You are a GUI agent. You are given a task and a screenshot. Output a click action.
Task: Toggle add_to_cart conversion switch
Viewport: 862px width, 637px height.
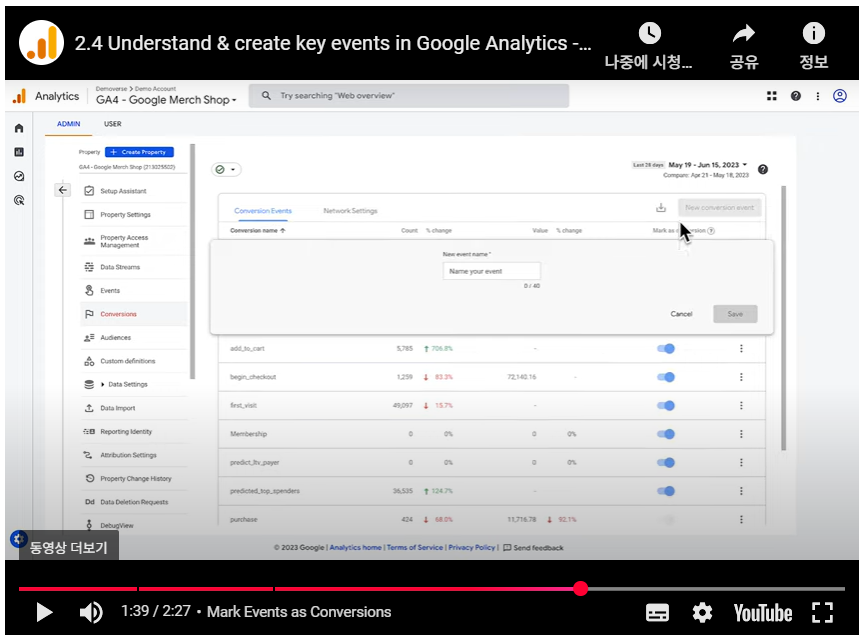pos(666,348)
